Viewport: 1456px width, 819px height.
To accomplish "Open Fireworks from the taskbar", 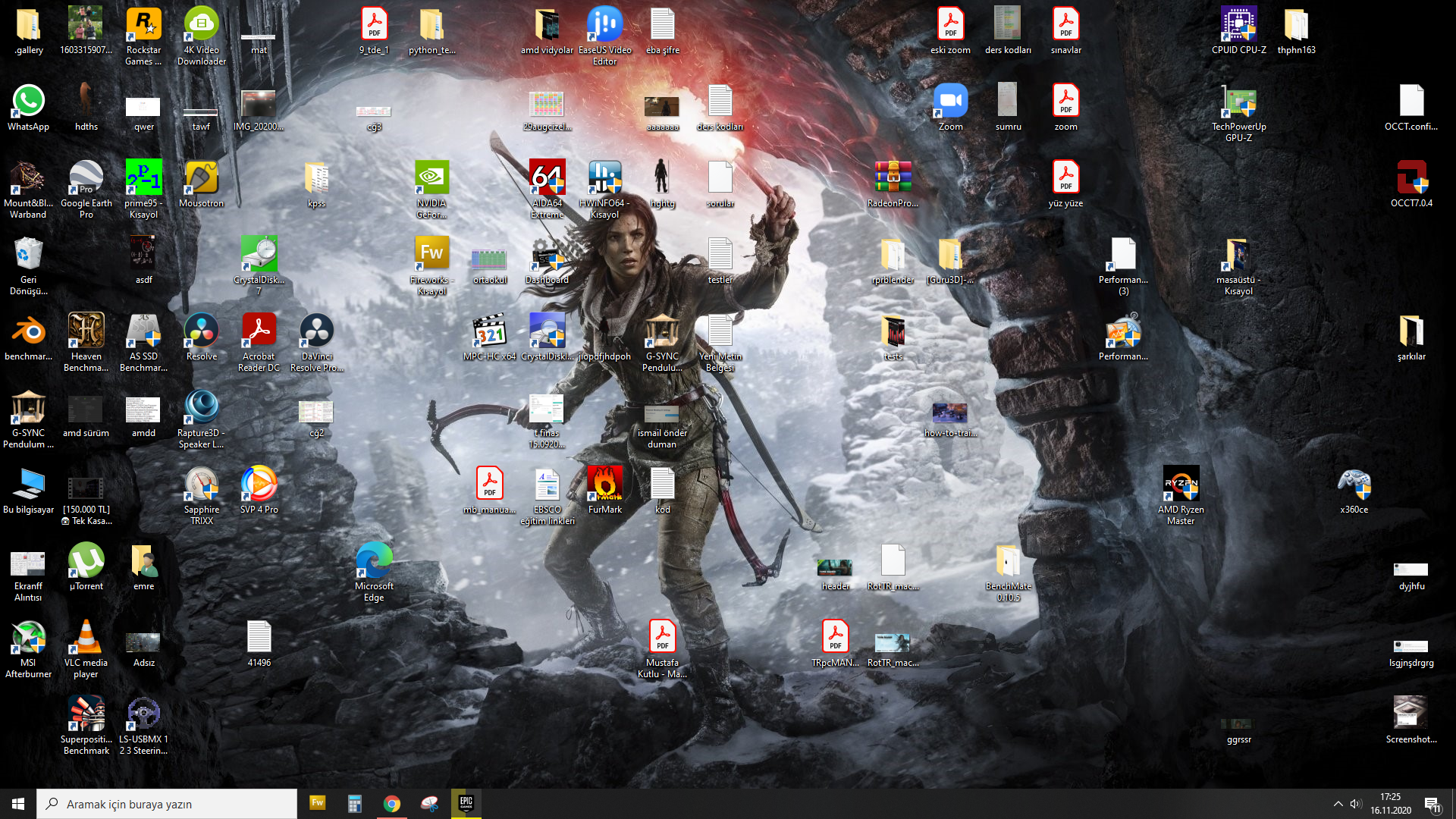I will tap(318, 803).
